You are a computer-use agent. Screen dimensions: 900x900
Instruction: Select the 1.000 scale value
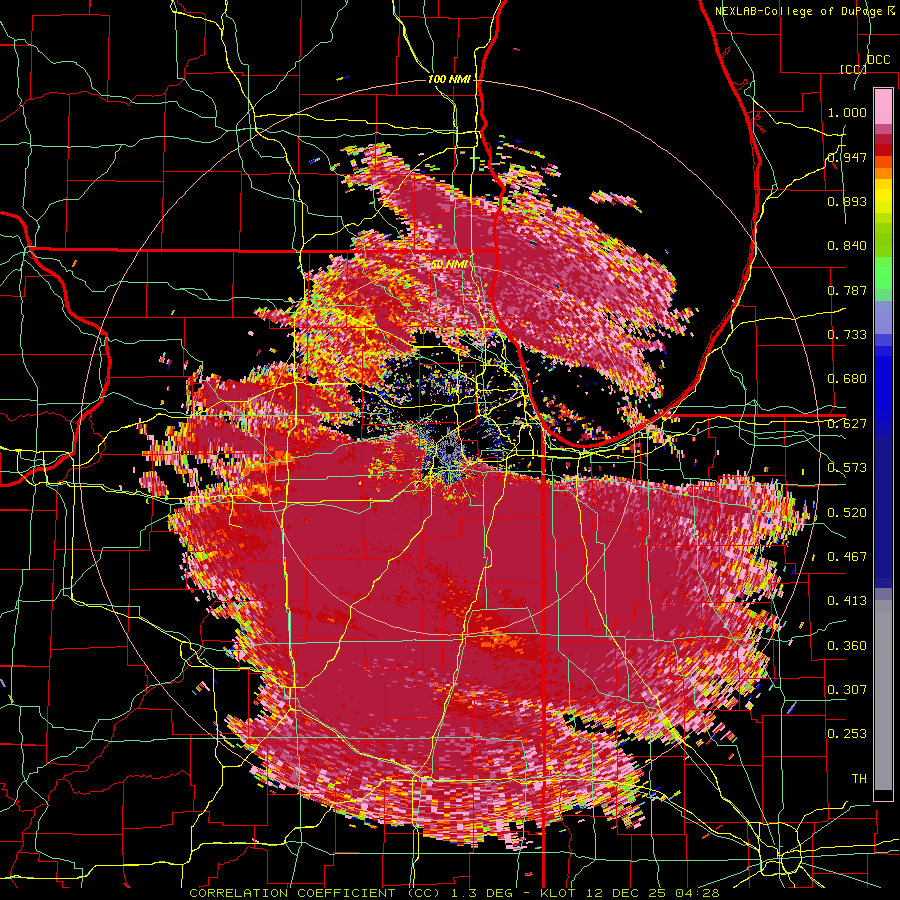pos(847,112)
